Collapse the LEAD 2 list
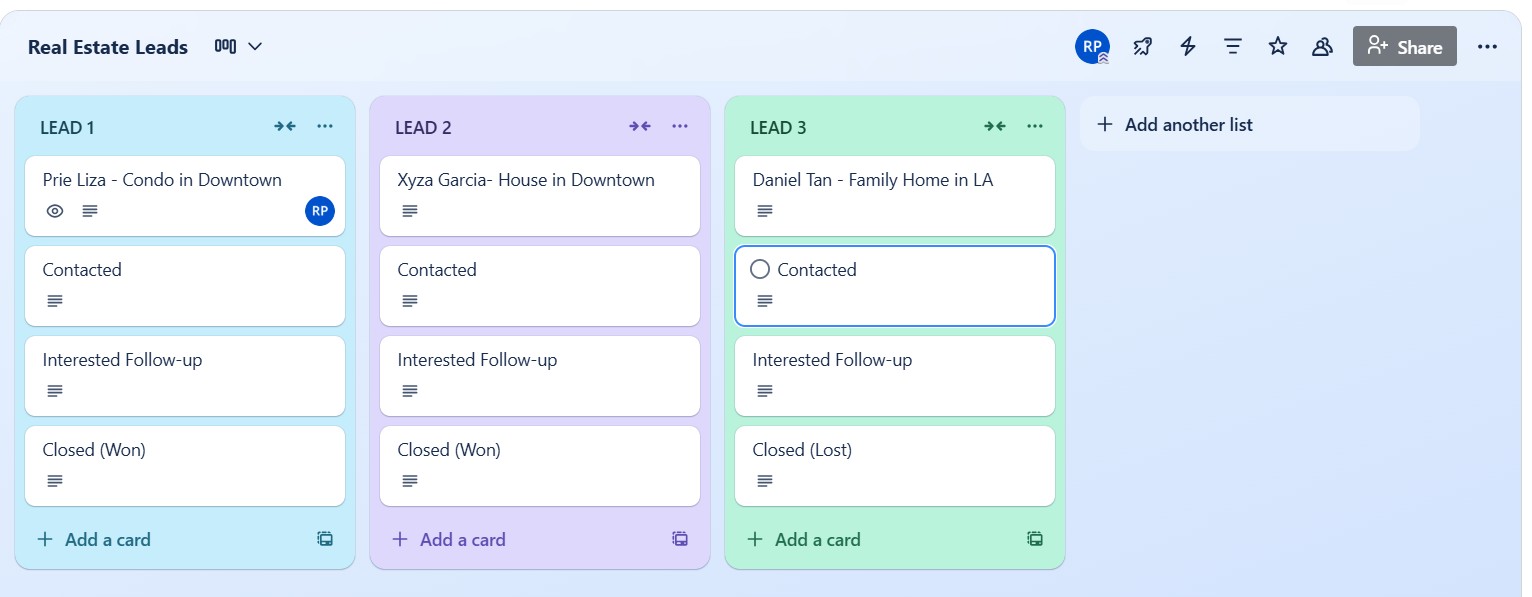 640,126
